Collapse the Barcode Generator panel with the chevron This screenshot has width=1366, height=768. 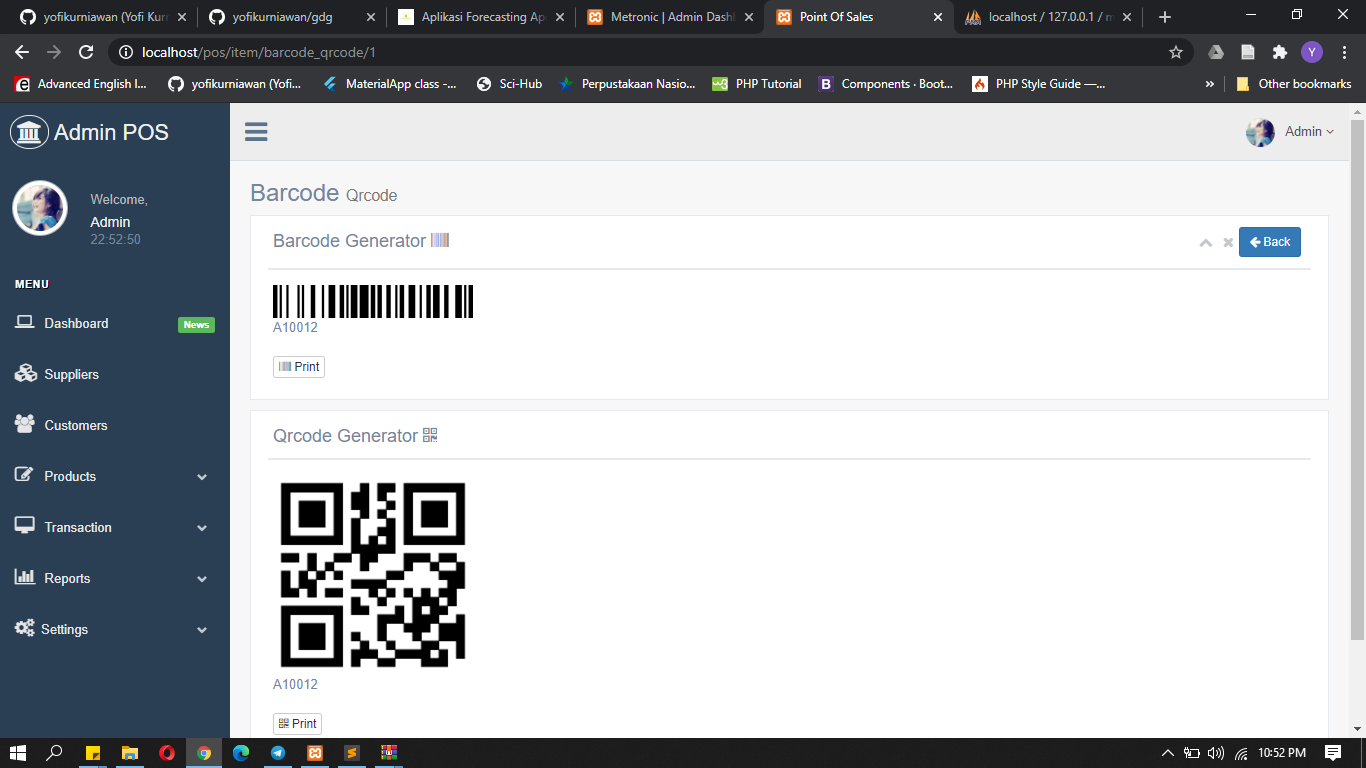(x=1206, y=242)
